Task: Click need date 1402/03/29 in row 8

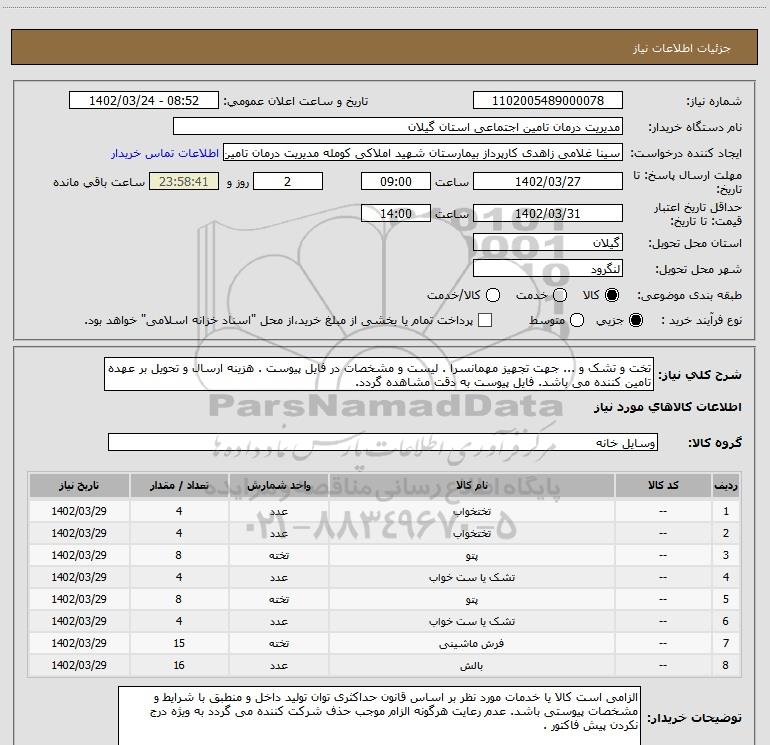Action: click(x=79, y=665)
